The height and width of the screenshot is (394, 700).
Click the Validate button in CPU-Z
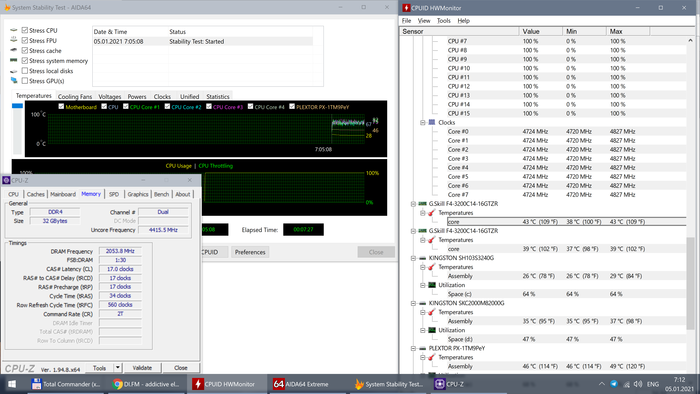pyautogui.click(x=142, y=368)
